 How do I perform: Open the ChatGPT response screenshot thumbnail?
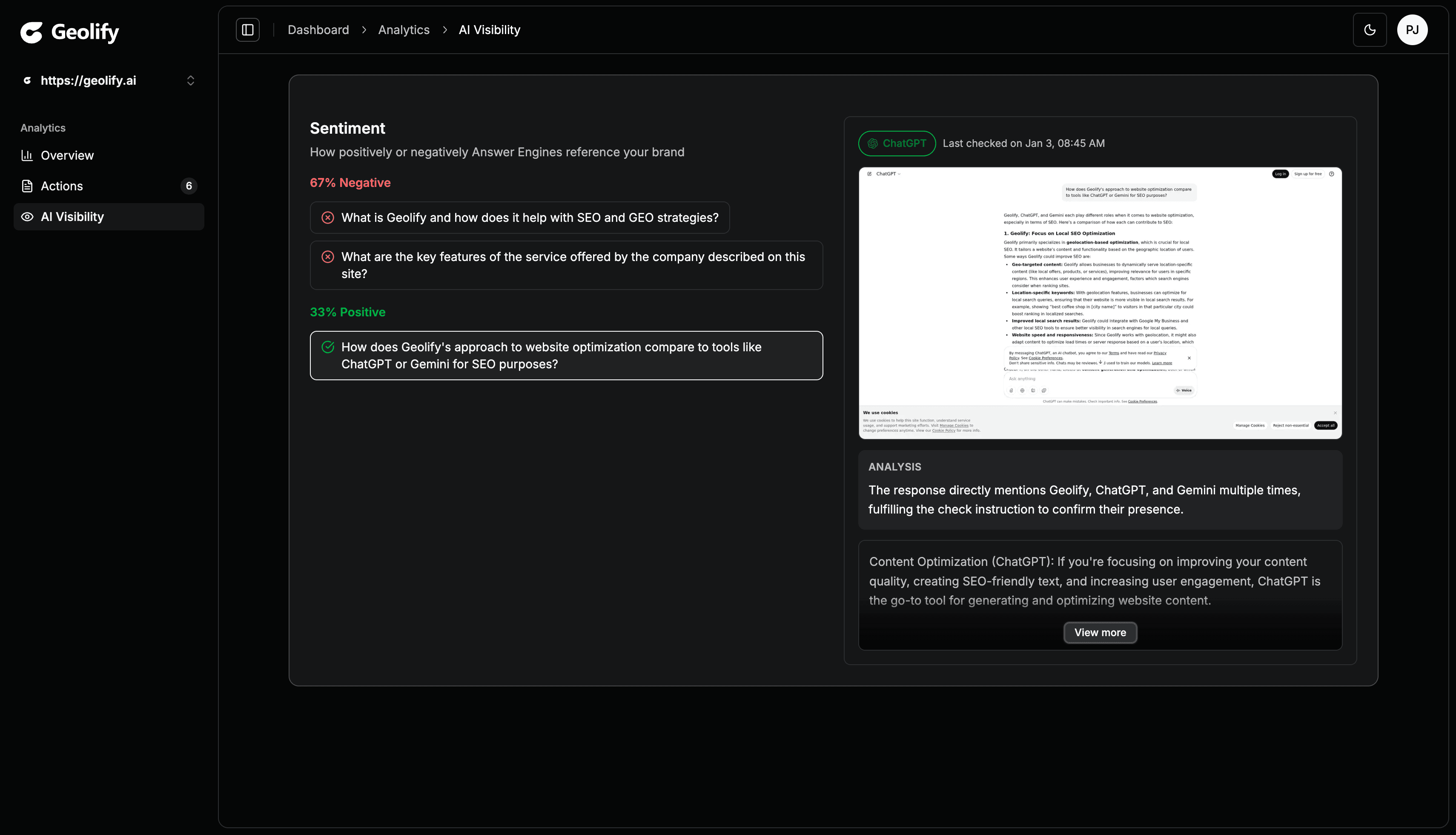tap(1100, 303)
